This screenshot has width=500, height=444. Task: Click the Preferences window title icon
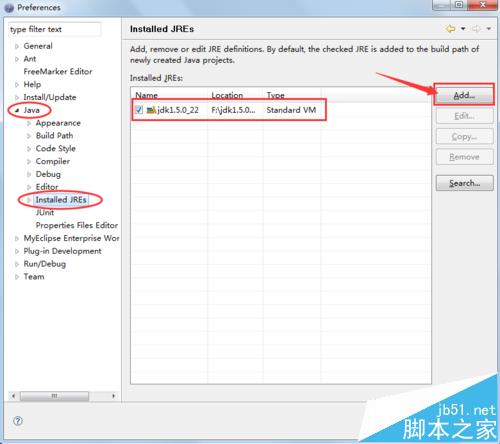tap(9, 8)
